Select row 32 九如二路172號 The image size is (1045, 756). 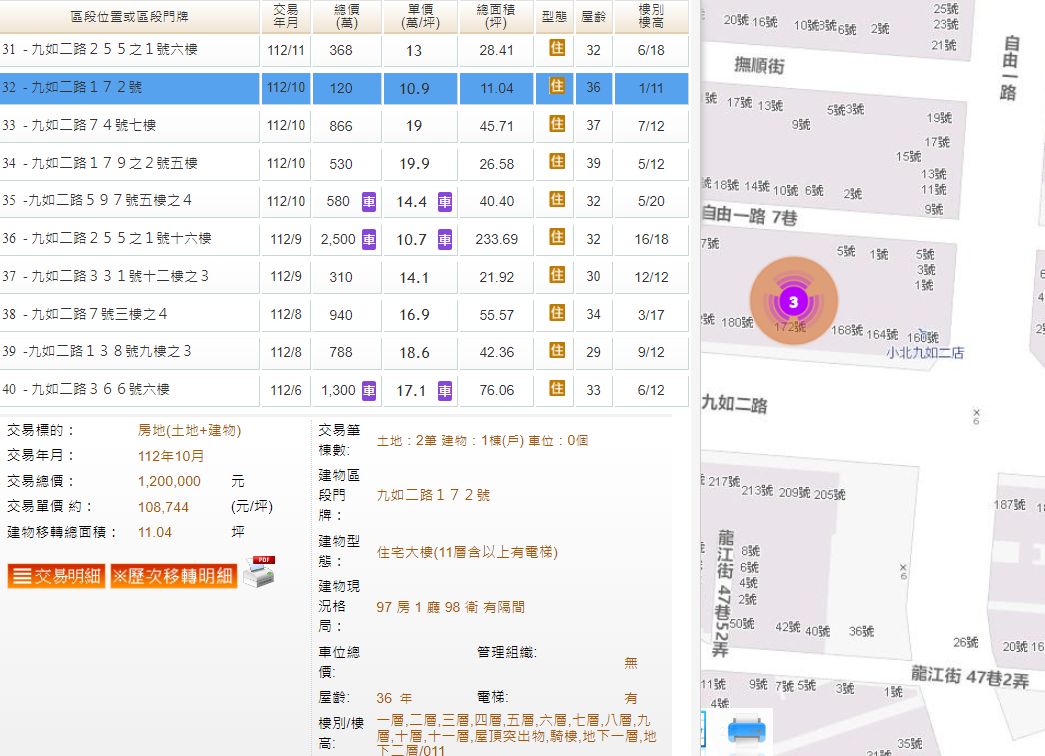coord(344,88)
